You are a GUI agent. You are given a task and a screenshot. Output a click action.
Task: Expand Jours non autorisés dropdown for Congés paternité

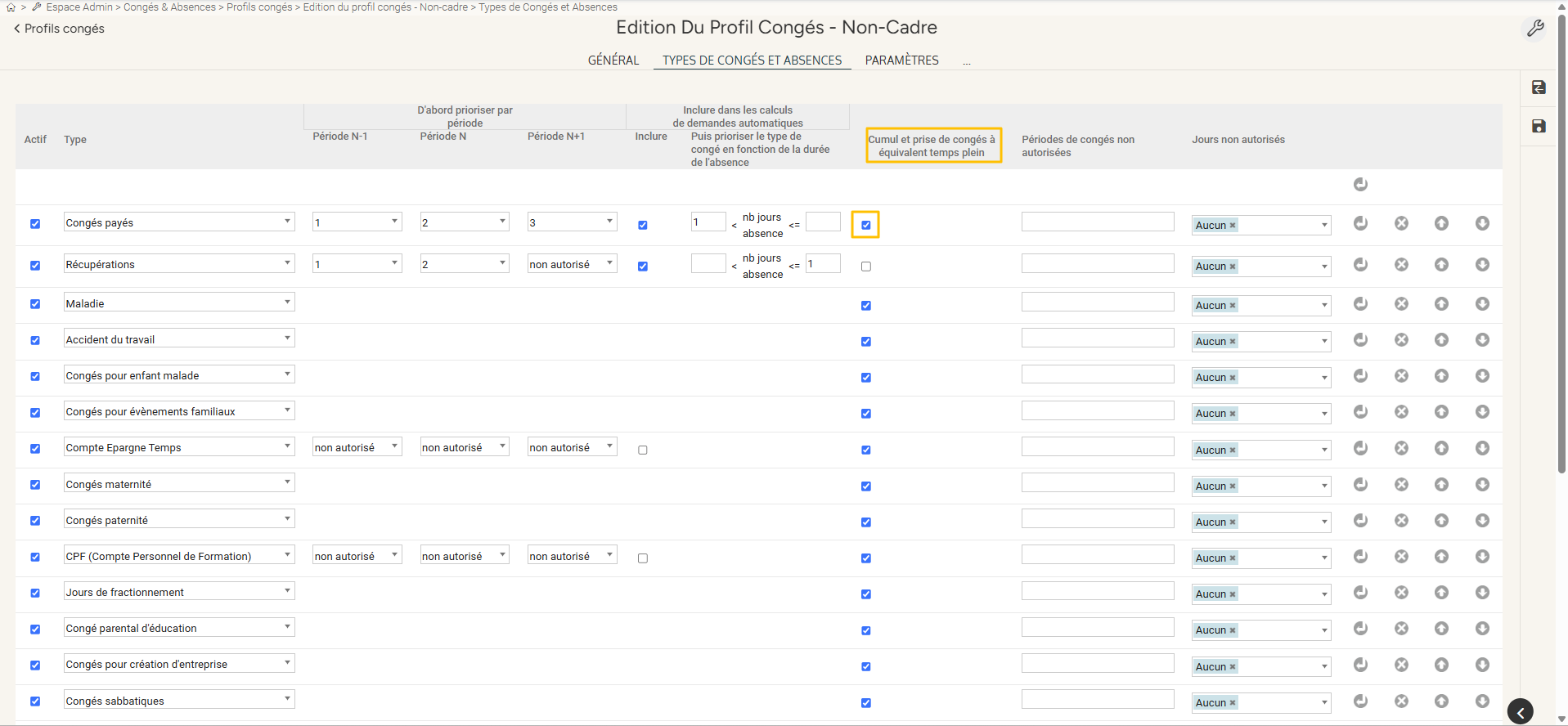(1323, 522)
